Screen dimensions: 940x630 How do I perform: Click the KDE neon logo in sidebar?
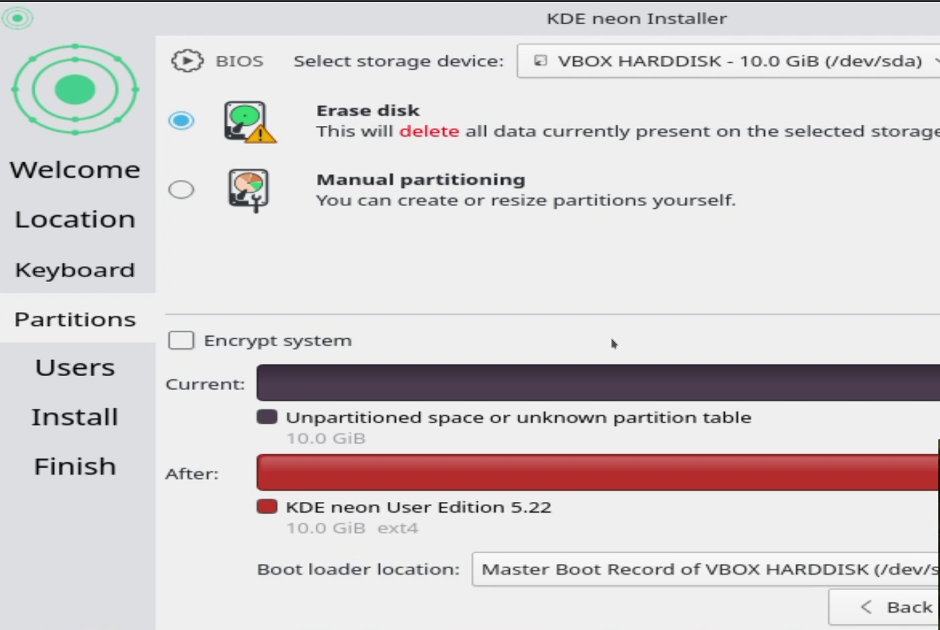coord(75,89)
